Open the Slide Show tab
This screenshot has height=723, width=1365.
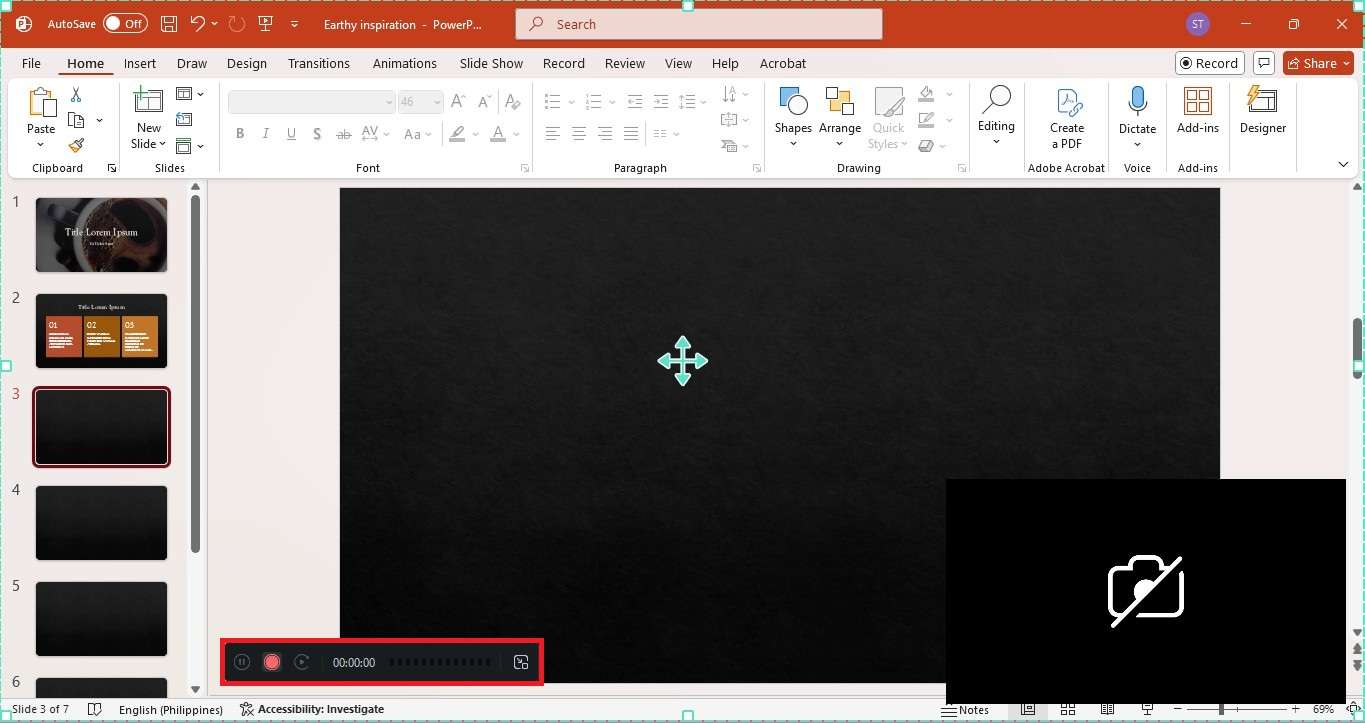coord(491,63)
